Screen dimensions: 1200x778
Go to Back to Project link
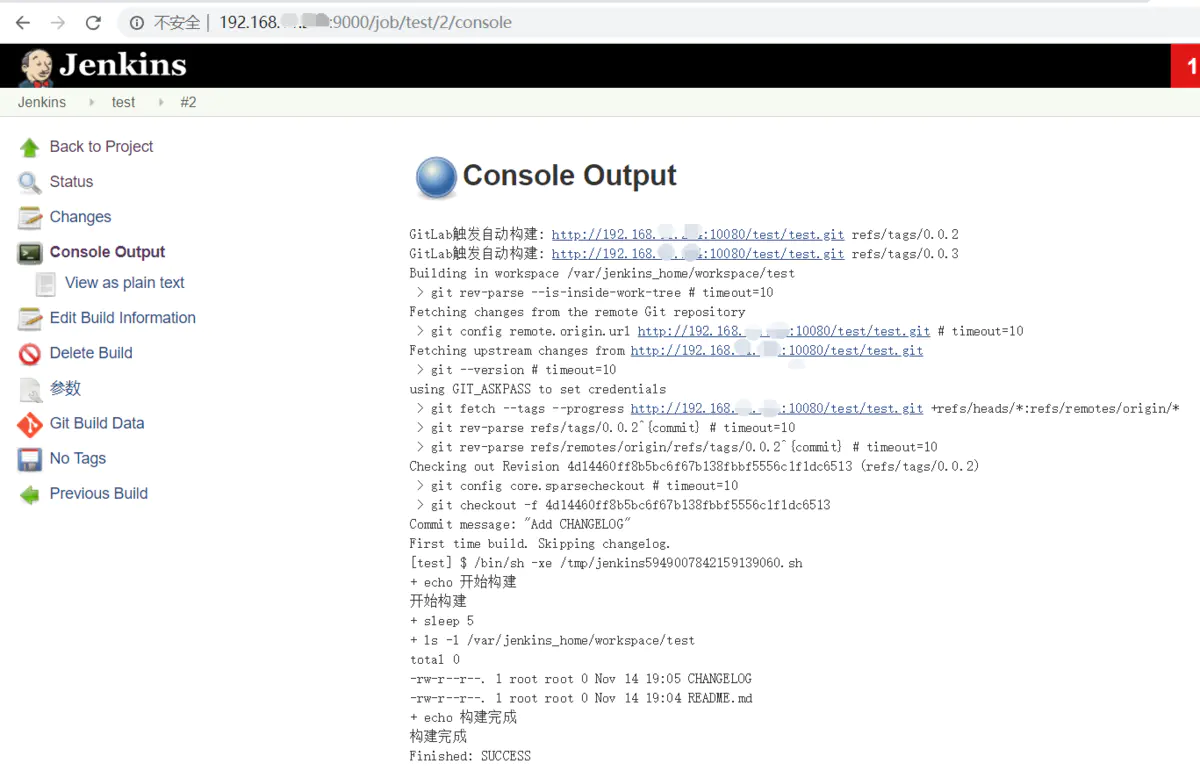[101, 146]
